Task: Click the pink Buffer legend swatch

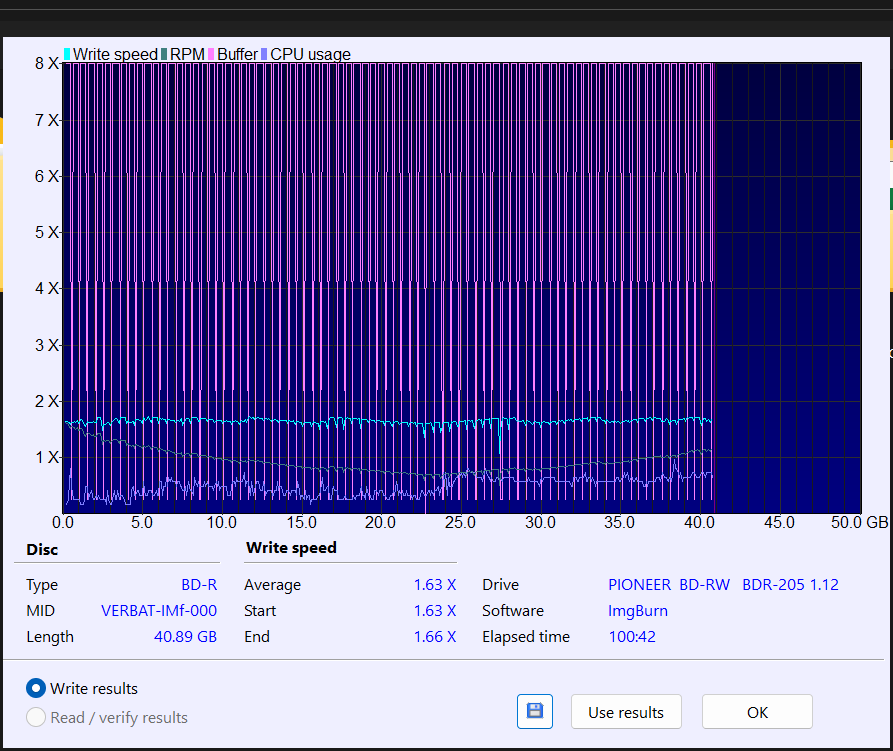Action: pyautogui.click(x=213, y=54)
